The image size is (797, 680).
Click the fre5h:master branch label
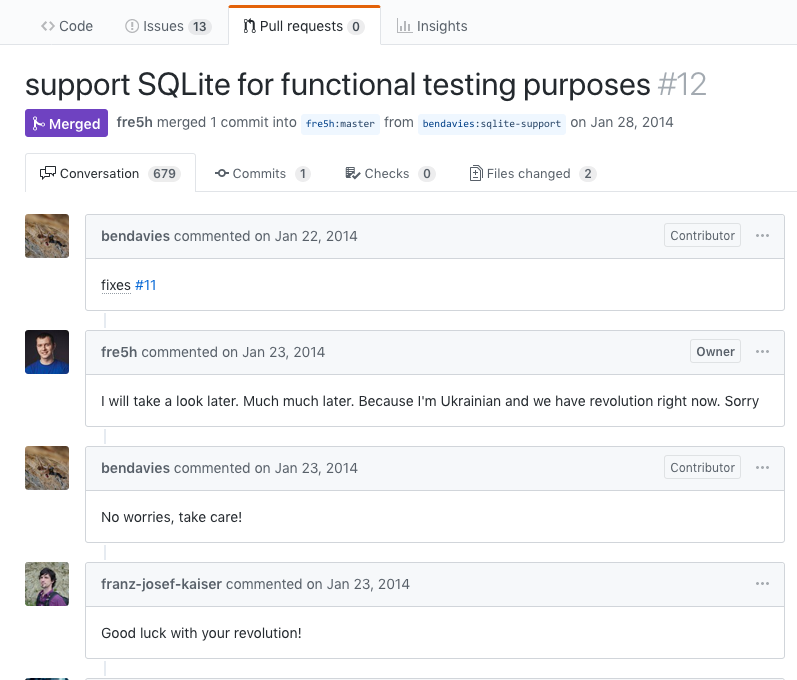[x=341, y=124]
